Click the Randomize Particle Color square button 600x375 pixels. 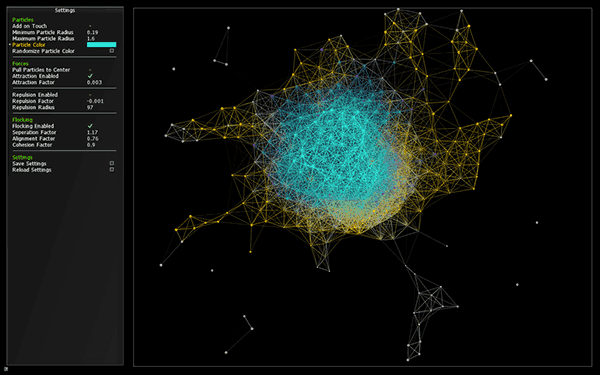point(112,51)
